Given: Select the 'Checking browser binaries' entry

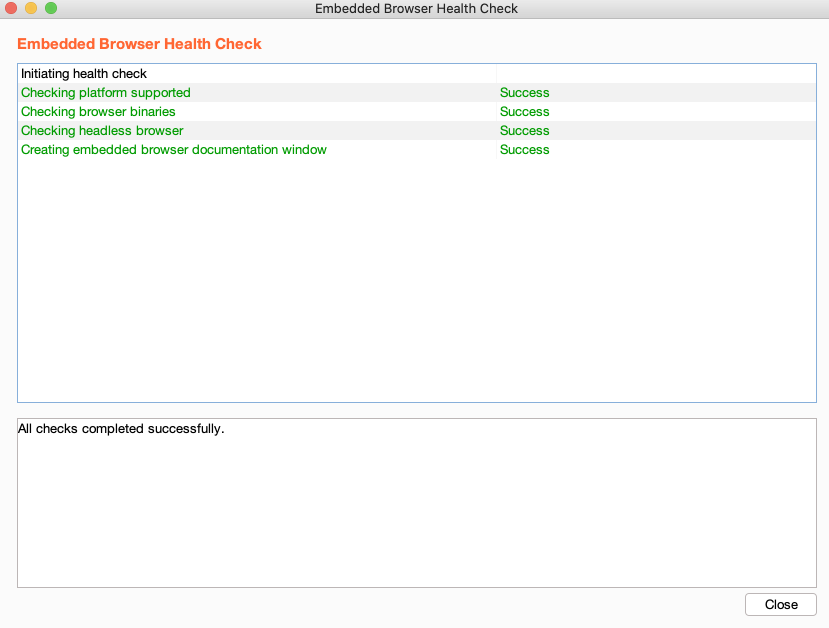Looking at the screenshot, I should pyautogui.click(x=97, y=111).
